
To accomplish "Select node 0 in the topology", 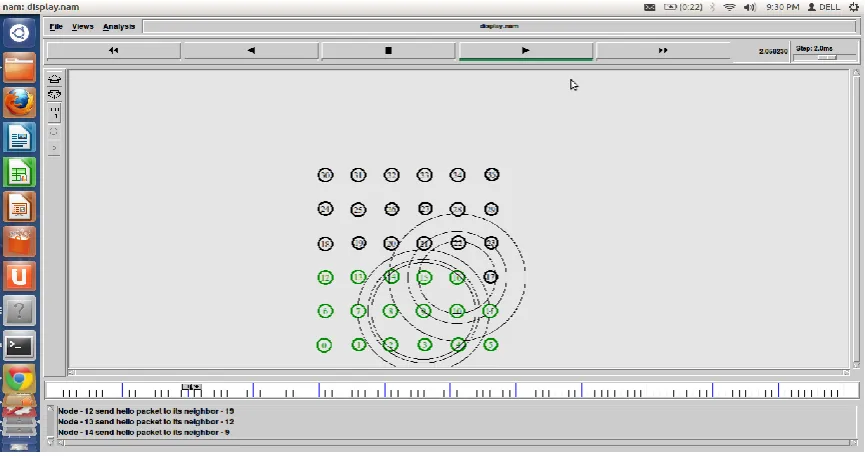I will [x=324, y=346].
